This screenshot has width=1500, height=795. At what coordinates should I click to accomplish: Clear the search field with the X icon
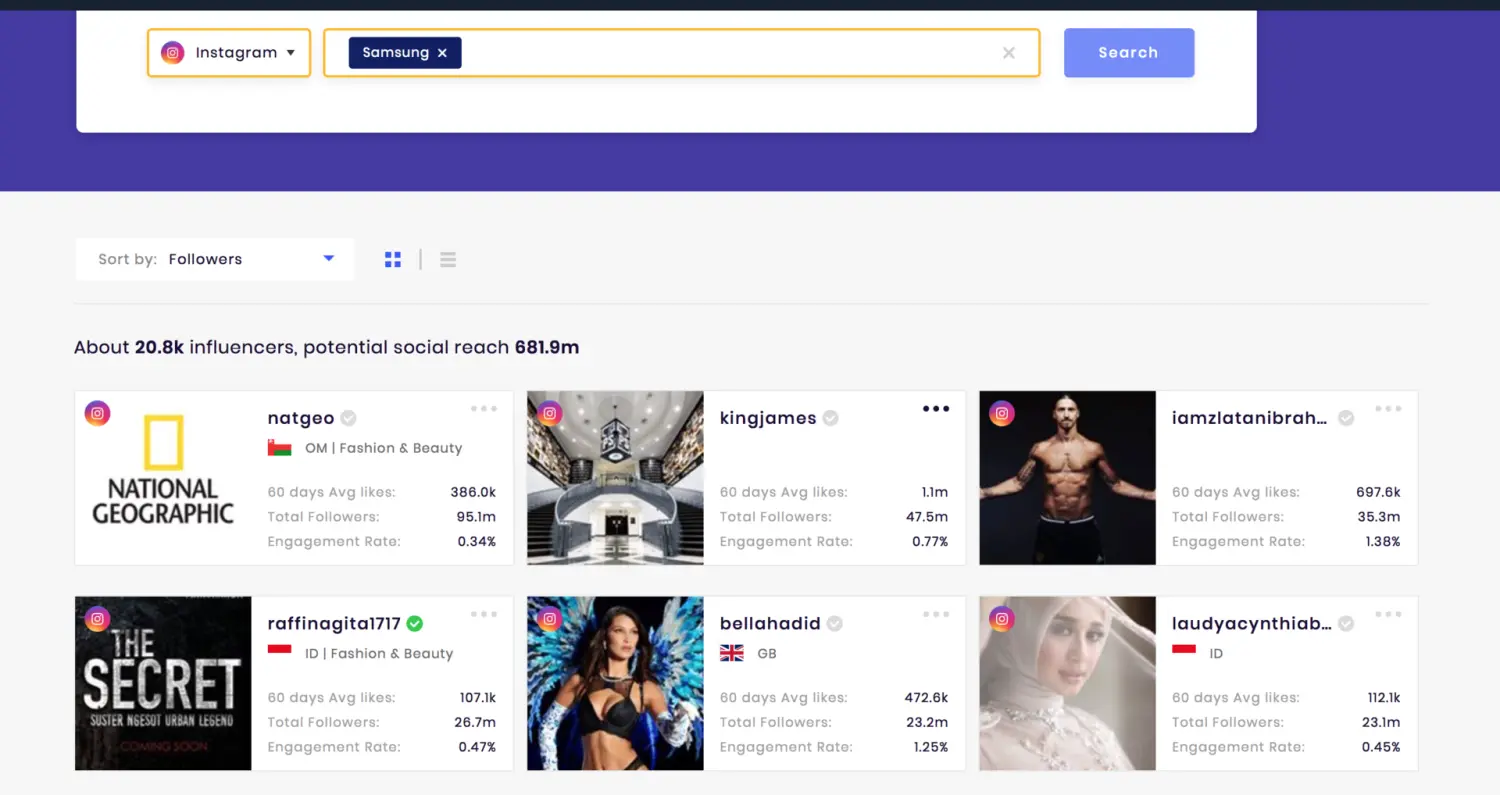pyautogui.click(x=1009, y=53)
